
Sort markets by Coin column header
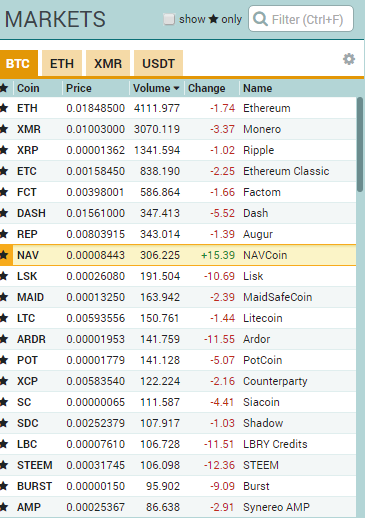coord(28,88)
